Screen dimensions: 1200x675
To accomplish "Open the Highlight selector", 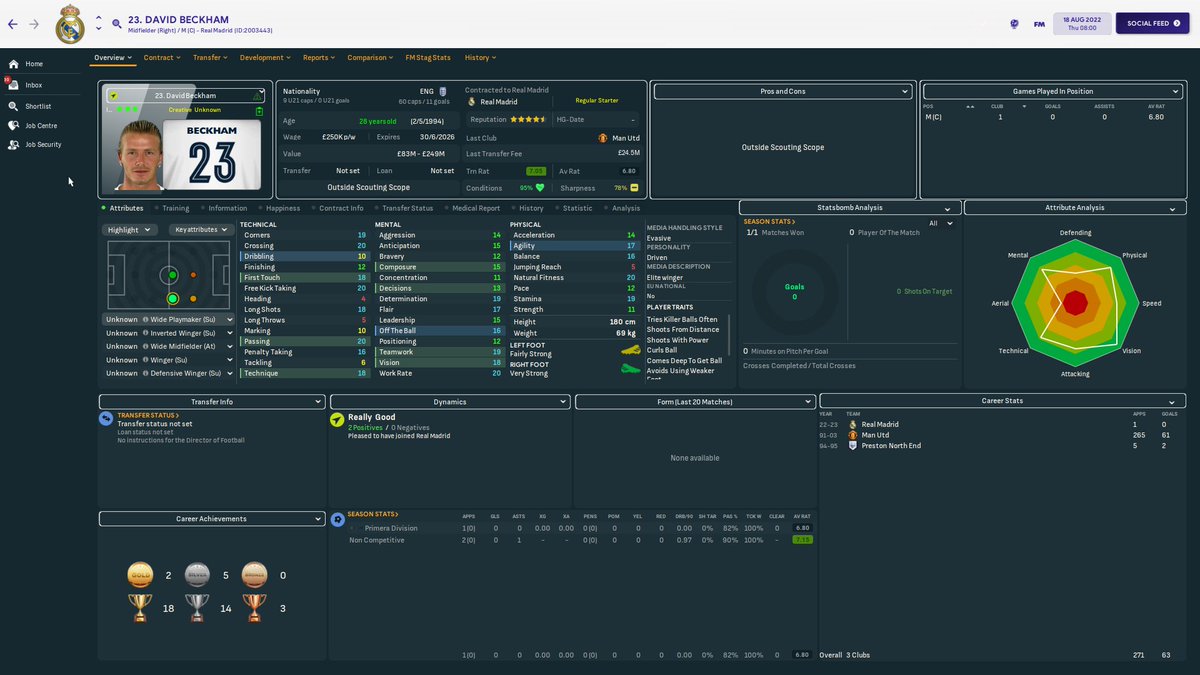I will click(x=128, y=229).
